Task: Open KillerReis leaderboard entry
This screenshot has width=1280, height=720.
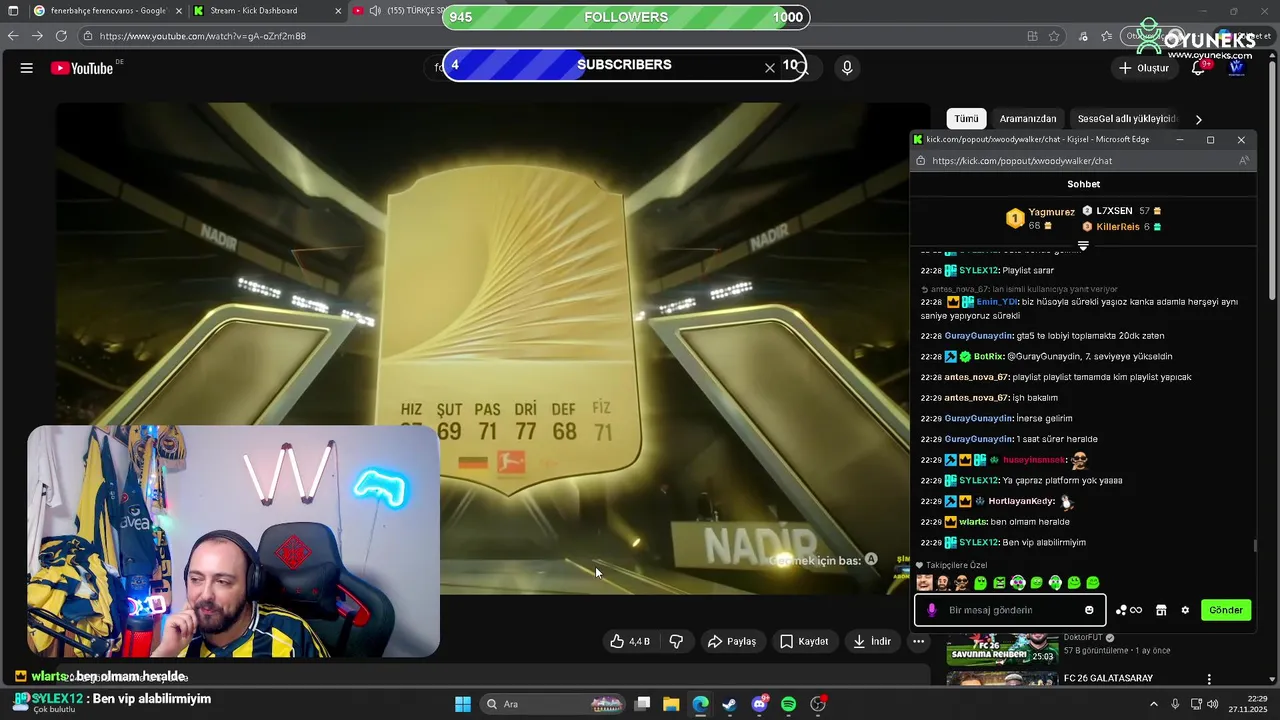Action: (1122, 227)
